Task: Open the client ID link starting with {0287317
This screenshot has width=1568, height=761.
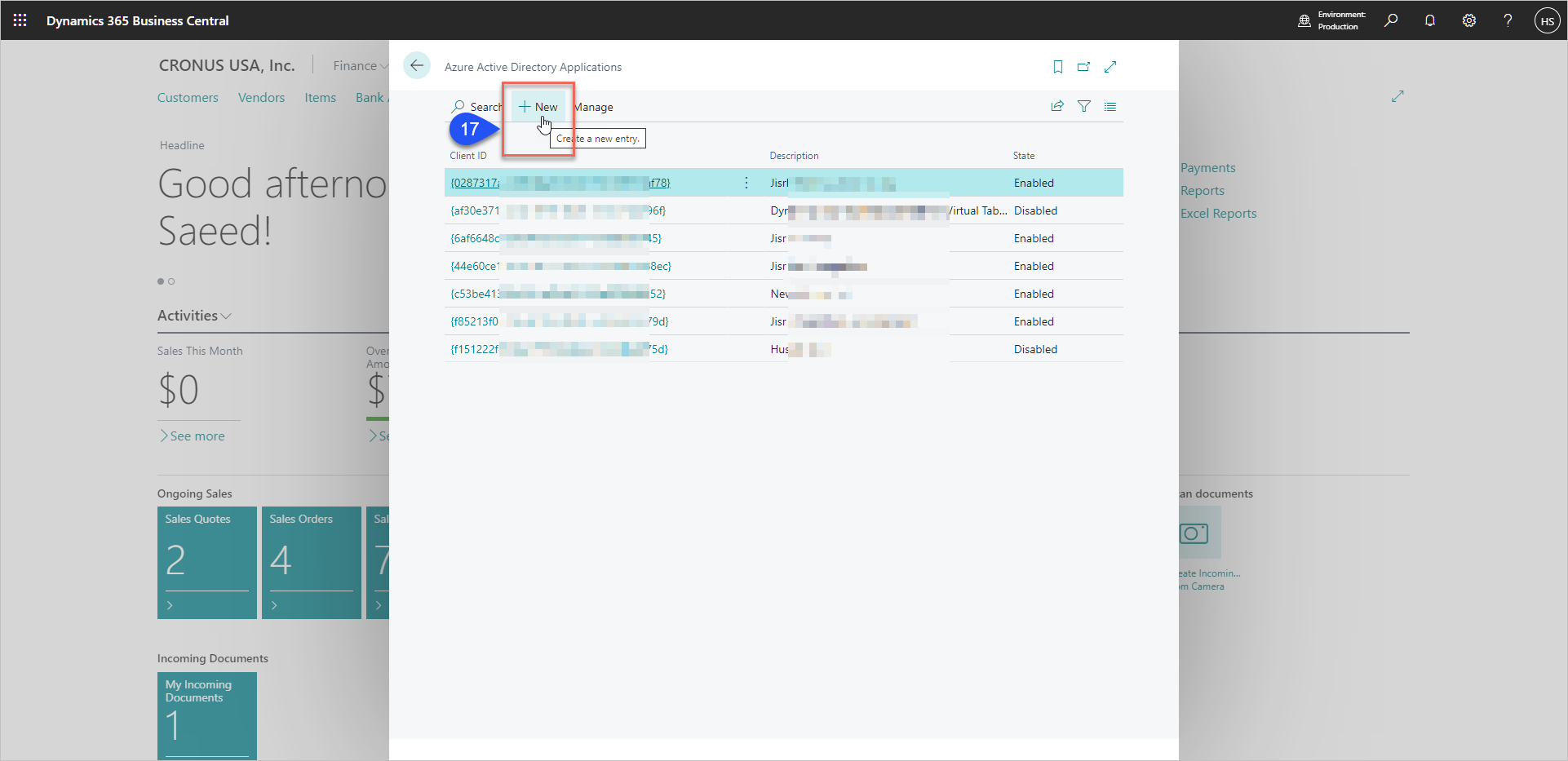Action: click(x=475, y=183)
